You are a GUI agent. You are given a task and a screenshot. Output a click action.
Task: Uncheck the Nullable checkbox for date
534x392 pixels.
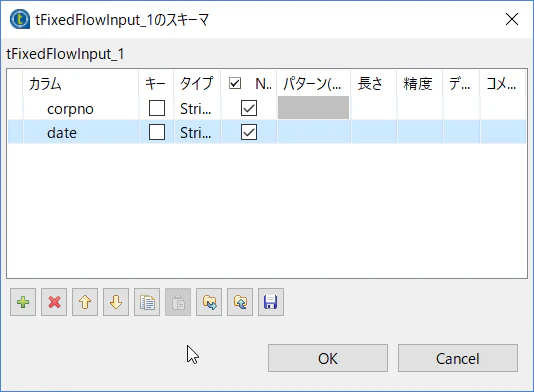tap(249, 132)
